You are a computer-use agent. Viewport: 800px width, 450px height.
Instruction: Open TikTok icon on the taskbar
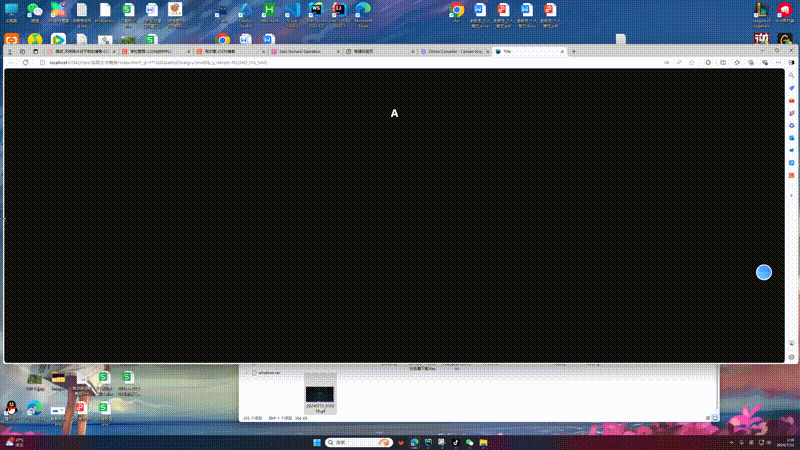coord(456,442)
